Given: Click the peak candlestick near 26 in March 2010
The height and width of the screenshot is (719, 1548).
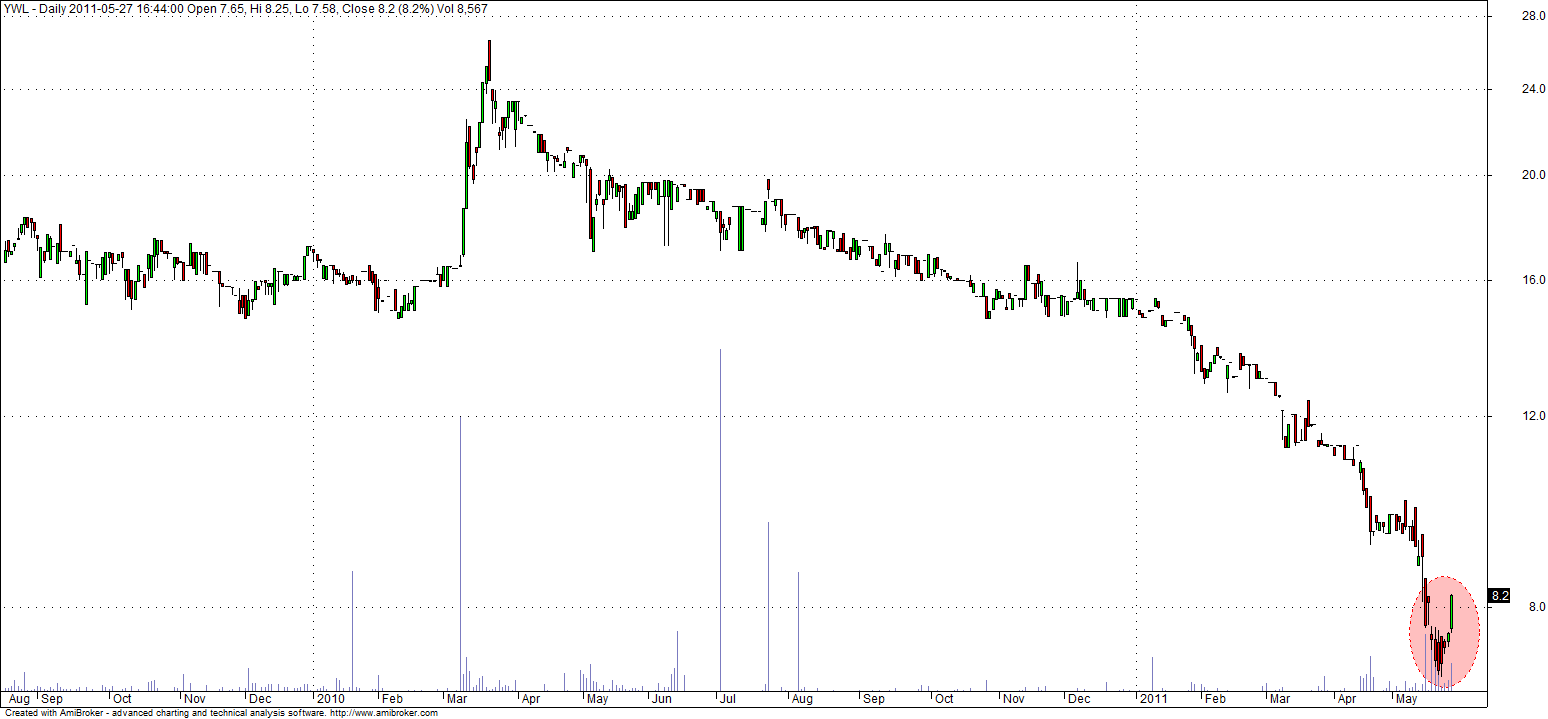Looking at the screenshot, I should (x=489, y=60).
